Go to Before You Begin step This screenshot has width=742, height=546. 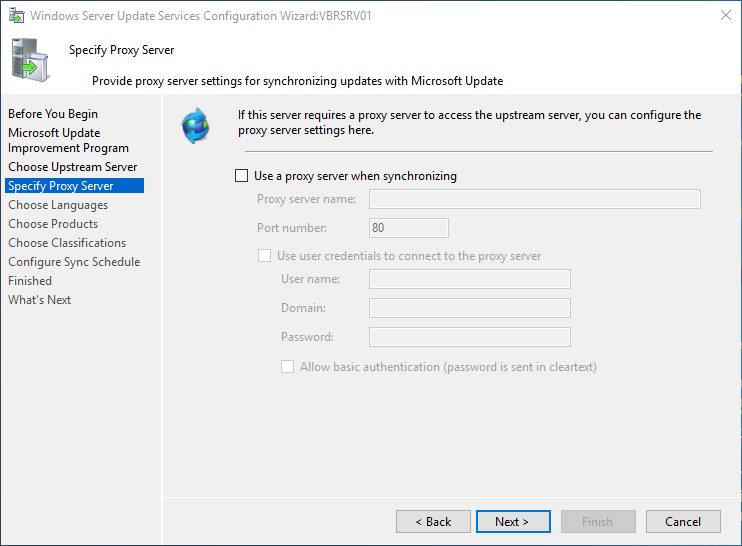coord(53,114)
